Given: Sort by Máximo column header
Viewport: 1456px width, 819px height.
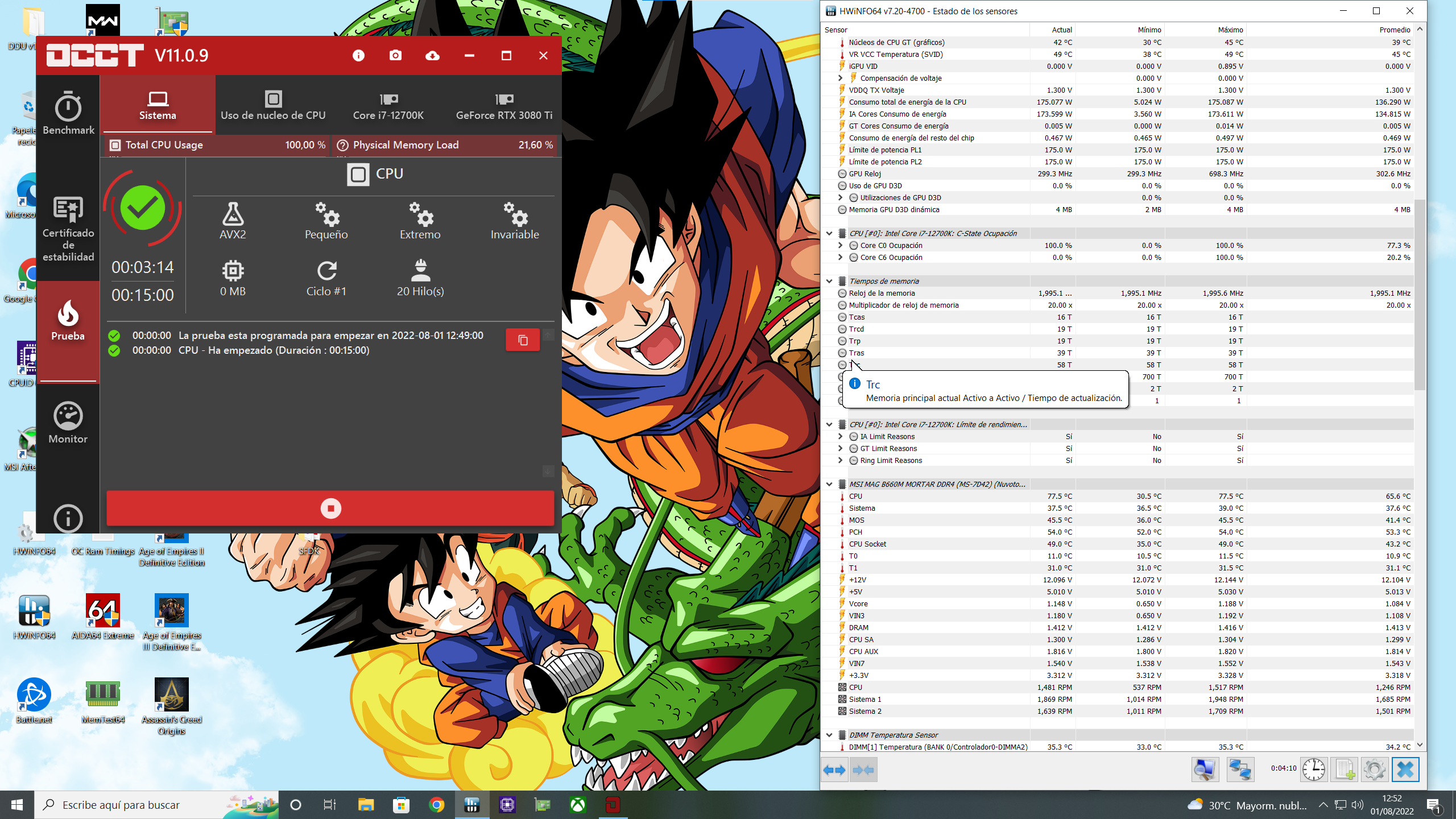Looking at the screenshot, I should pyautogui.click(x=1205, y=30).
